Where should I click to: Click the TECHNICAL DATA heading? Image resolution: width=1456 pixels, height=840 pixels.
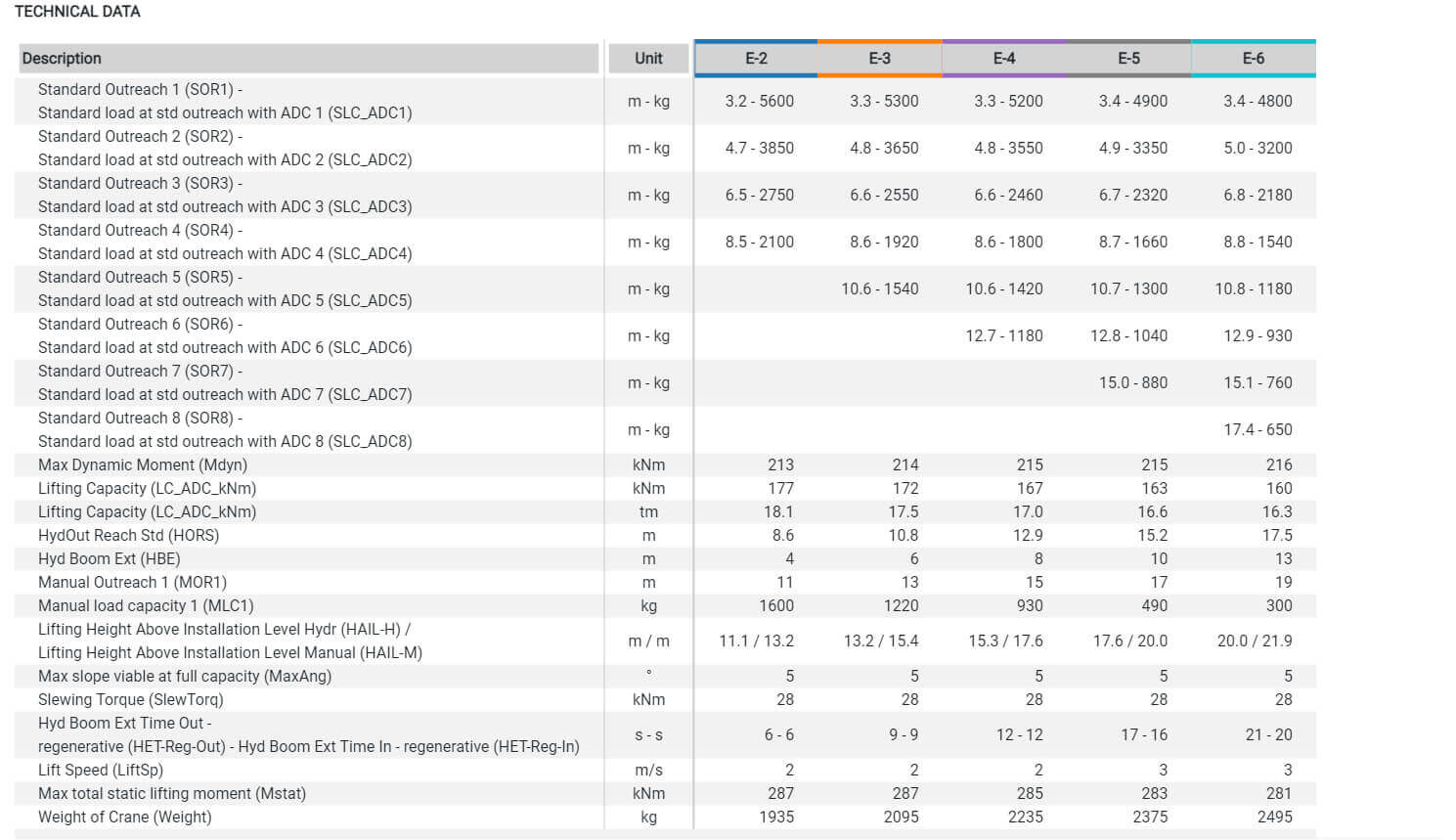(77, 12)
